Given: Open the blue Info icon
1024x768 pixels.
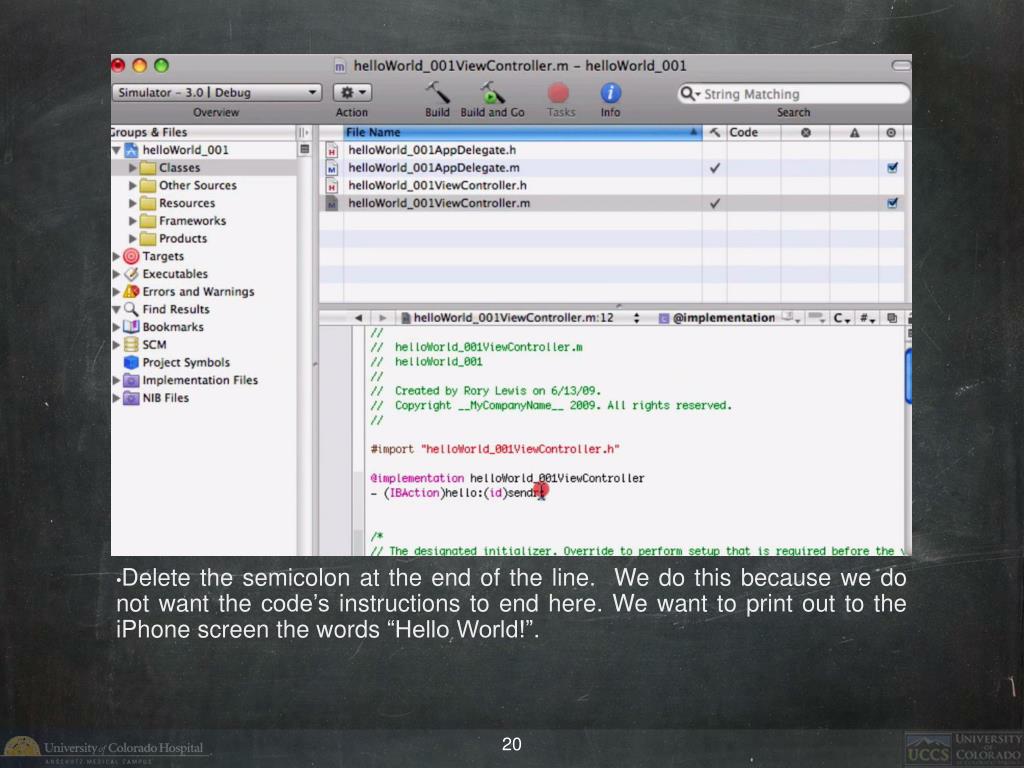Looking at the screenshot, I should pos(610,93).
